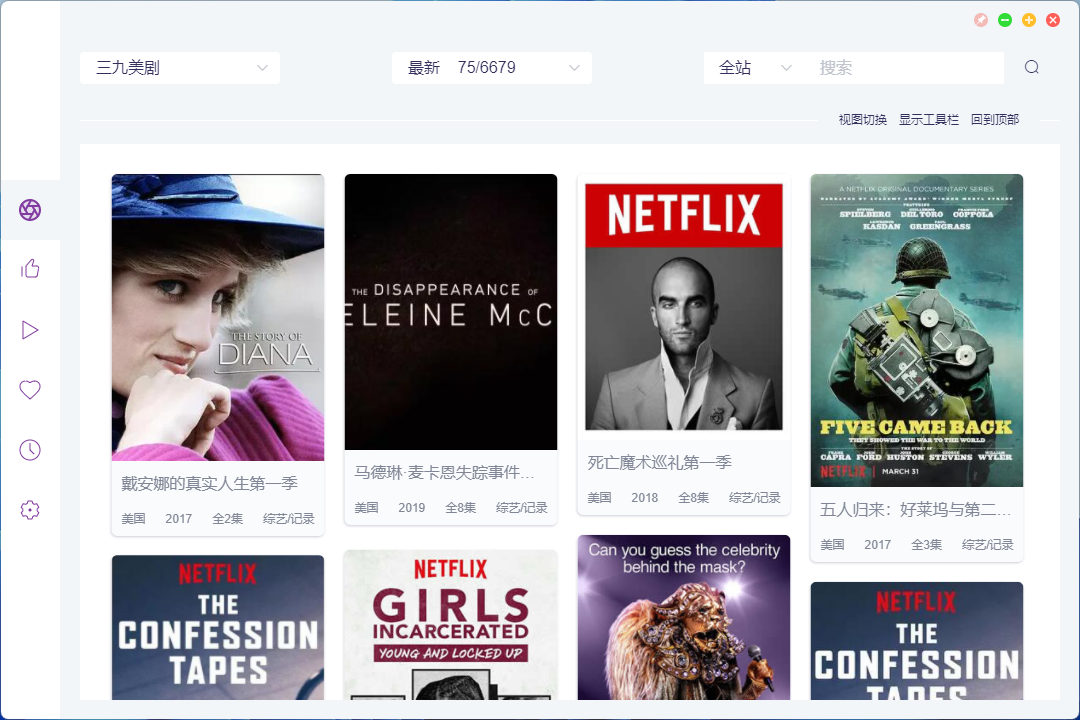Click 综艺/记录 tag on the 五人归来 card
The height and width of the screenshot is (720, 1080).
(988, 545)
